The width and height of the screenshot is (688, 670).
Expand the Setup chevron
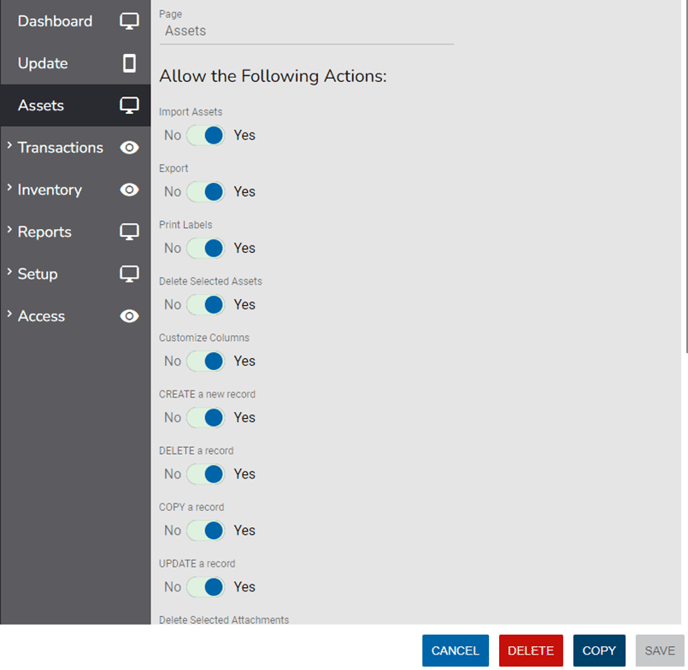[x=9, y=272]
